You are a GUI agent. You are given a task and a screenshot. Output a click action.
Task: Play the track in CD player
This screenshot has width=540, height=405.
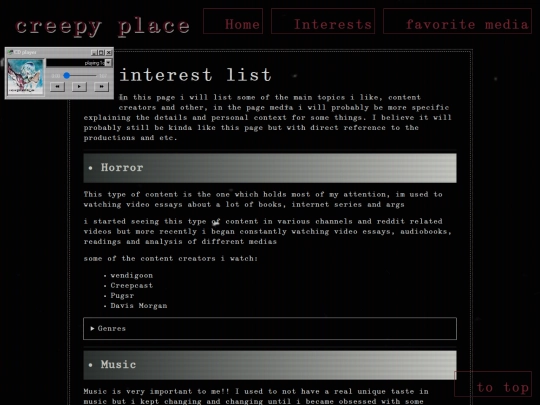pyautogui.click(x=79, y=87)
